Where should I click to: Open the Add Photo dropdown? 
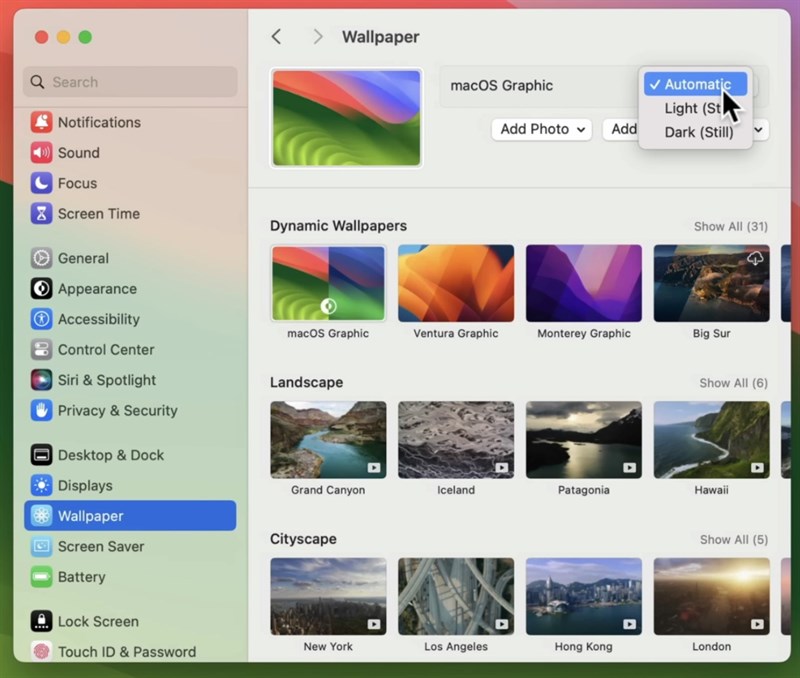(x=542, y=130)
